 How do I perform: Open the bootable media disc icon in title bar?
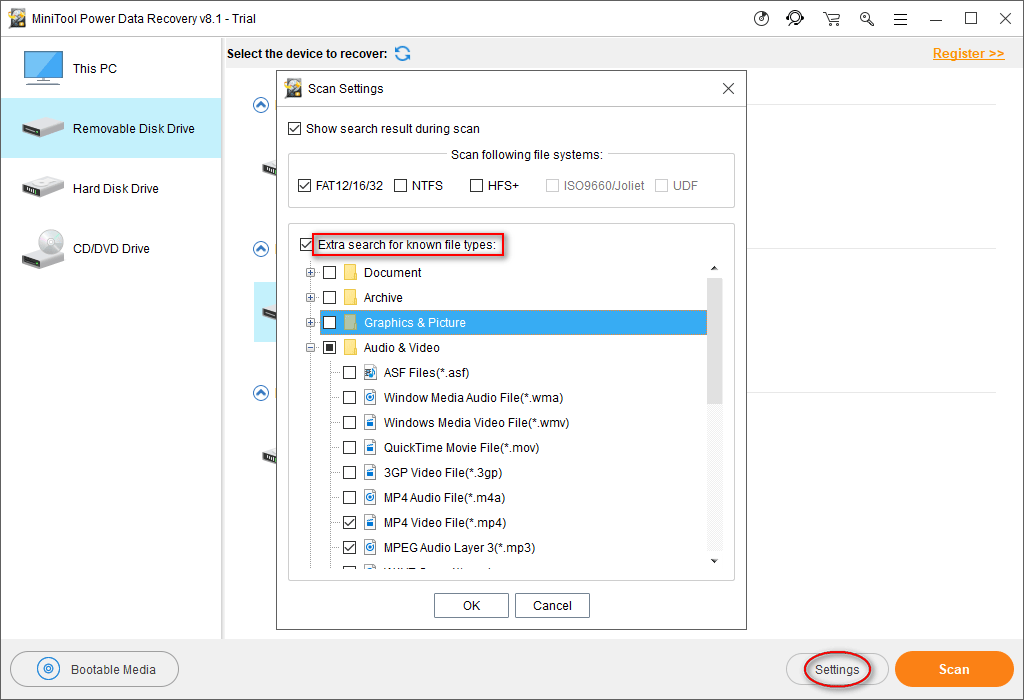pos(761,18)
